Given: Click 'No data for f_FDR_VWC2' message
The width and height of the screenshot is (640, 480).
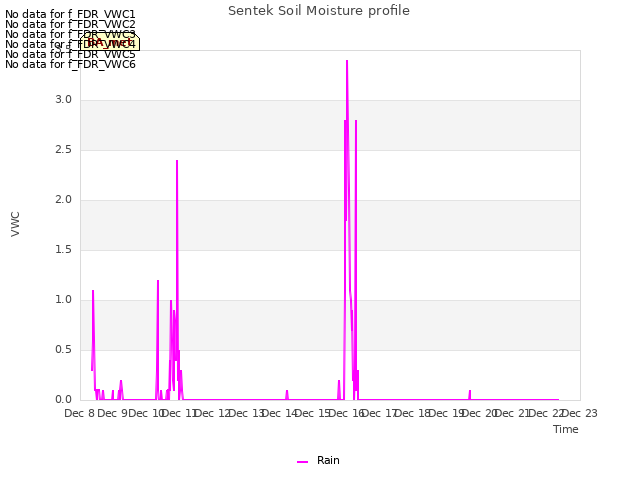Looking at the screenshot, I should point(70,24).
